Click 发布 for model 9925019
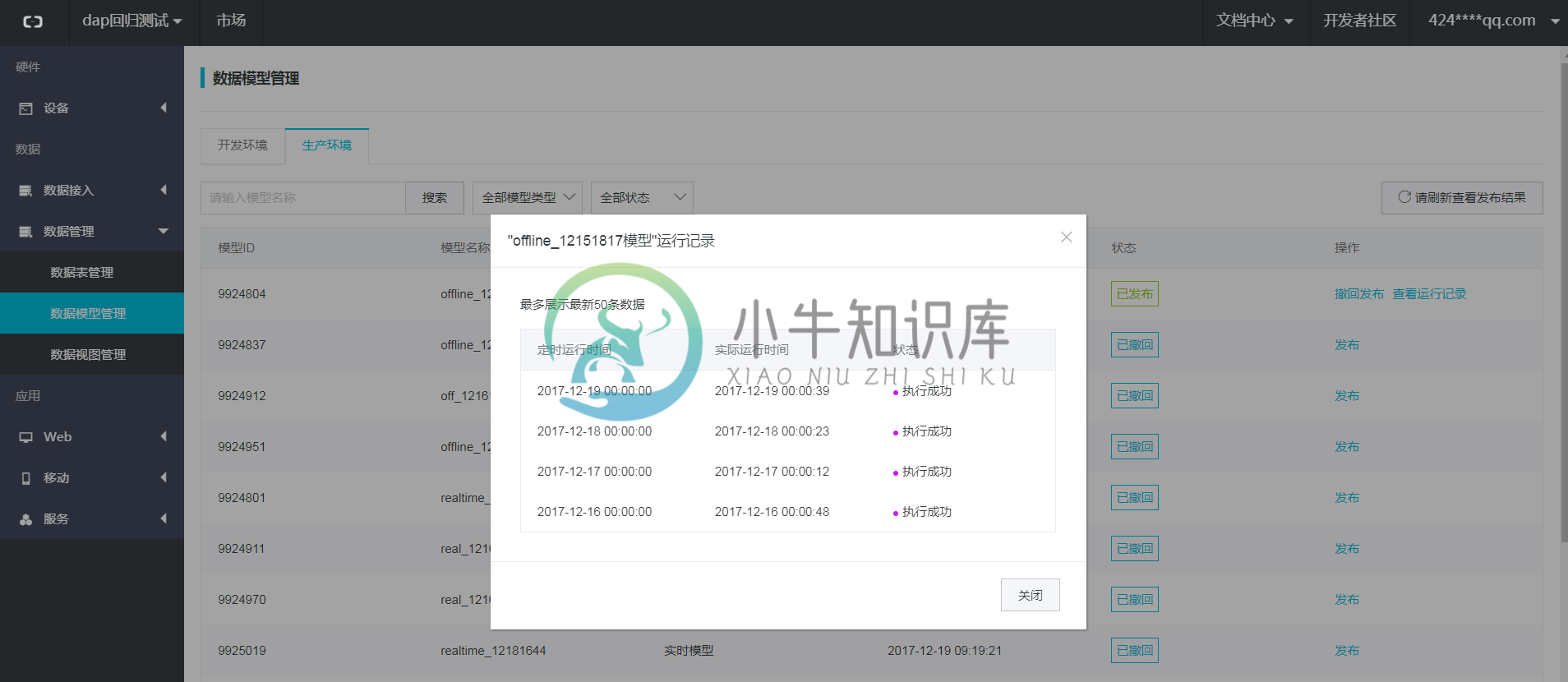The width and height of the screenshot is (1568, 682). click(1347, 651)
